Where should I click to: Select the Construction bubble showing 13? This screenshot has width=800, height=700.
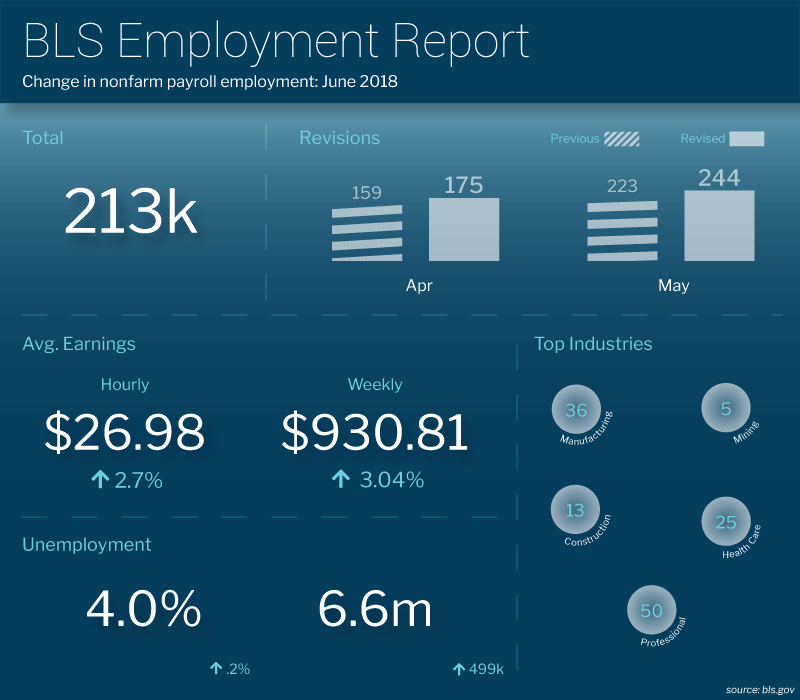pyautogui.click(x=575, y=509)
